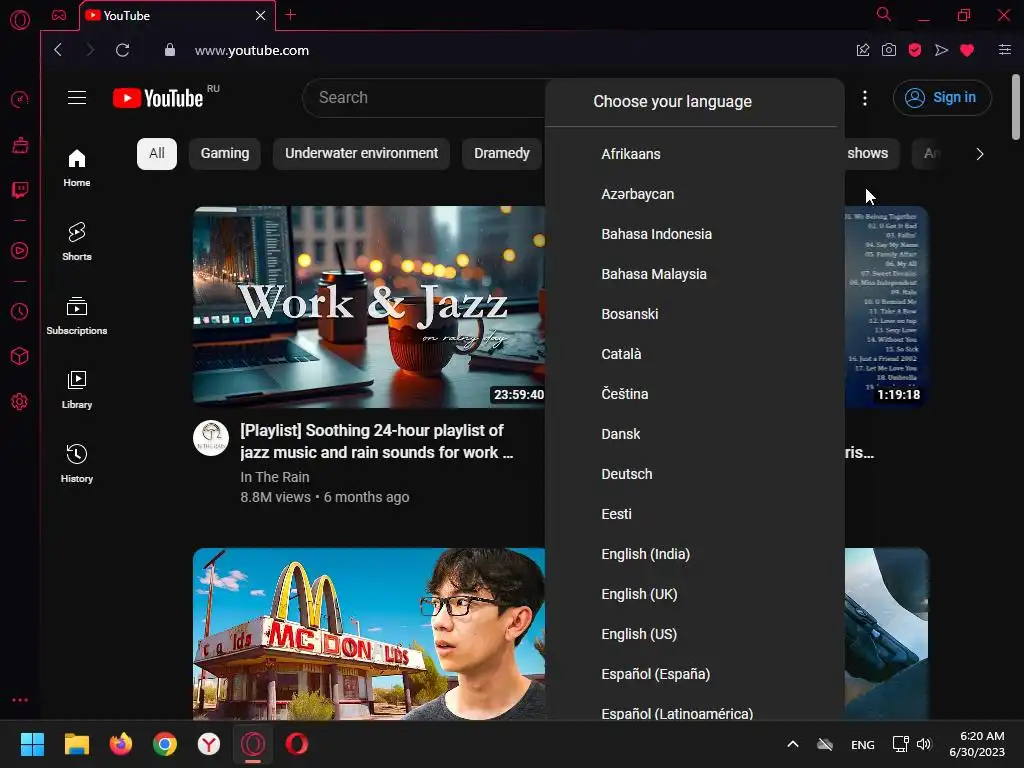Choose Afrikaans language

[695, 154]
